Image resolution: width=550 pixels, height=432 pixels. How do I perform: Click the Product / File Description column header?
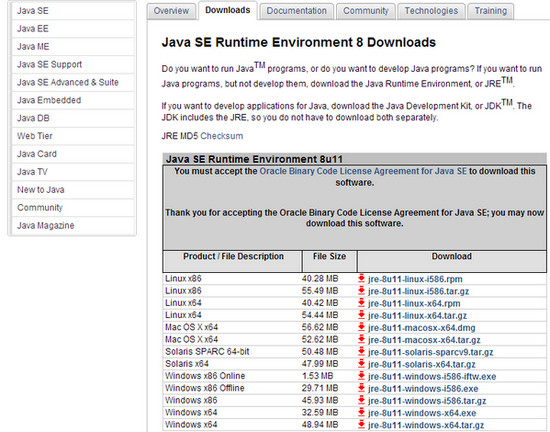coord(233,261)
